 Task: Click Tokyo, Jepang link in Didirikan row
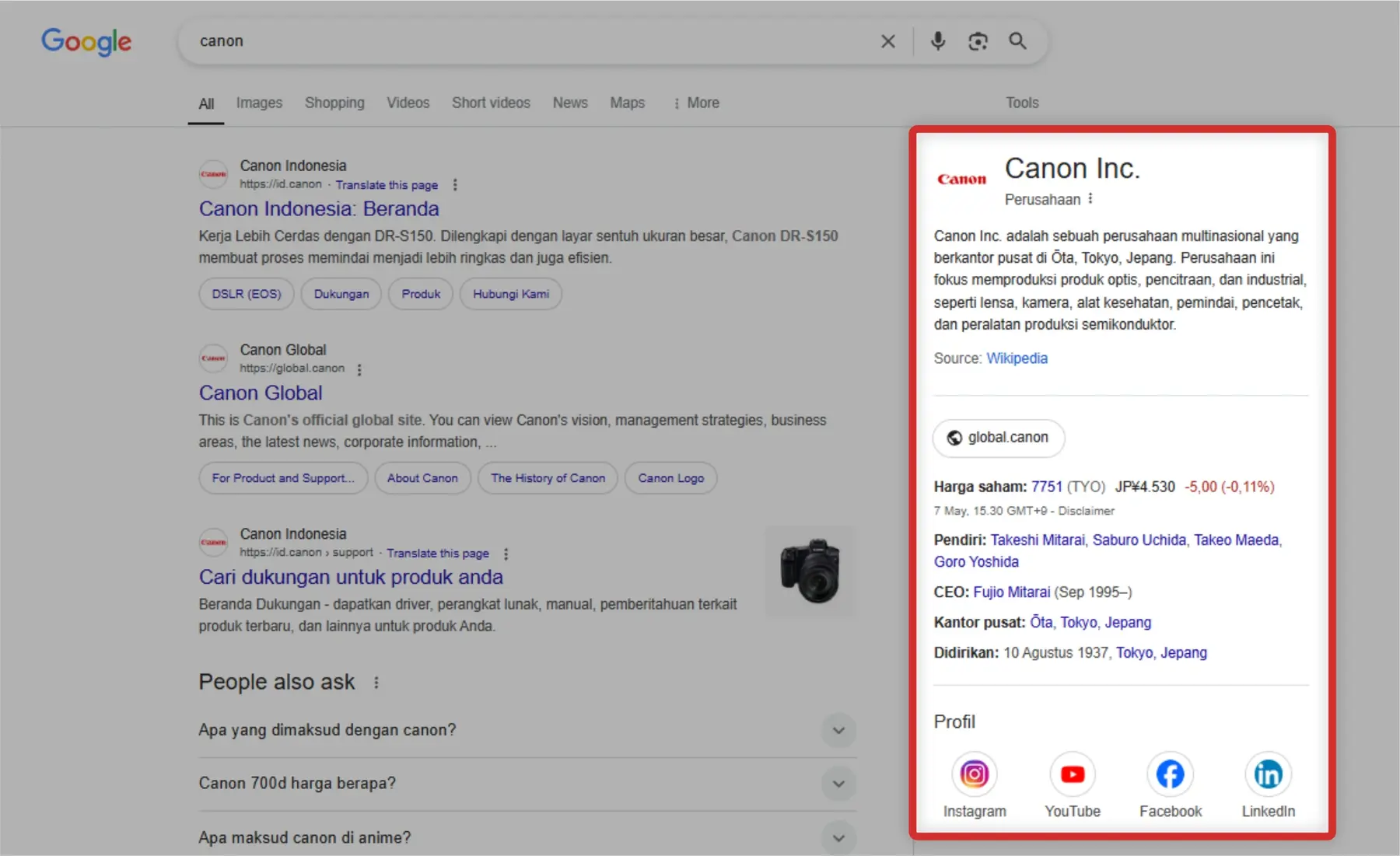click(x=1161, y=652)
